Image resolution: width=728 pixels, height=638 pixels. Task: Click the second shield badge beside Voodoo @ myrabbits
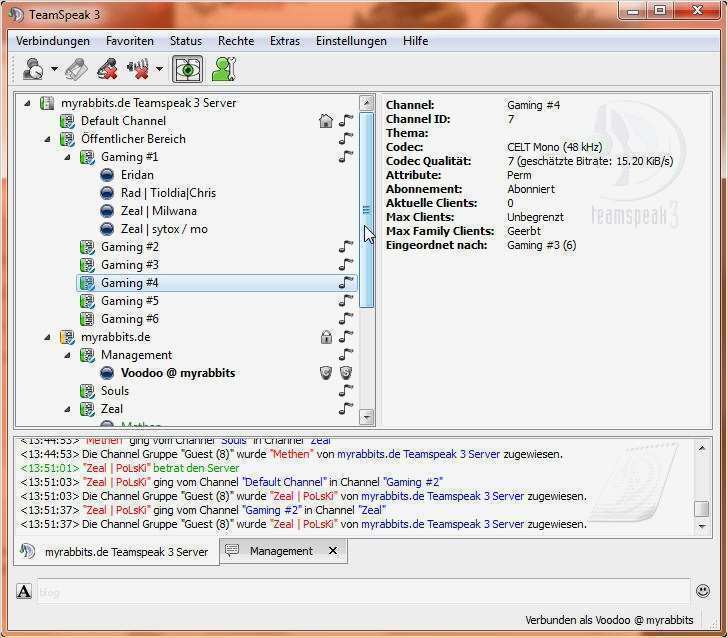pyautogui.click(x=345, y=372)
